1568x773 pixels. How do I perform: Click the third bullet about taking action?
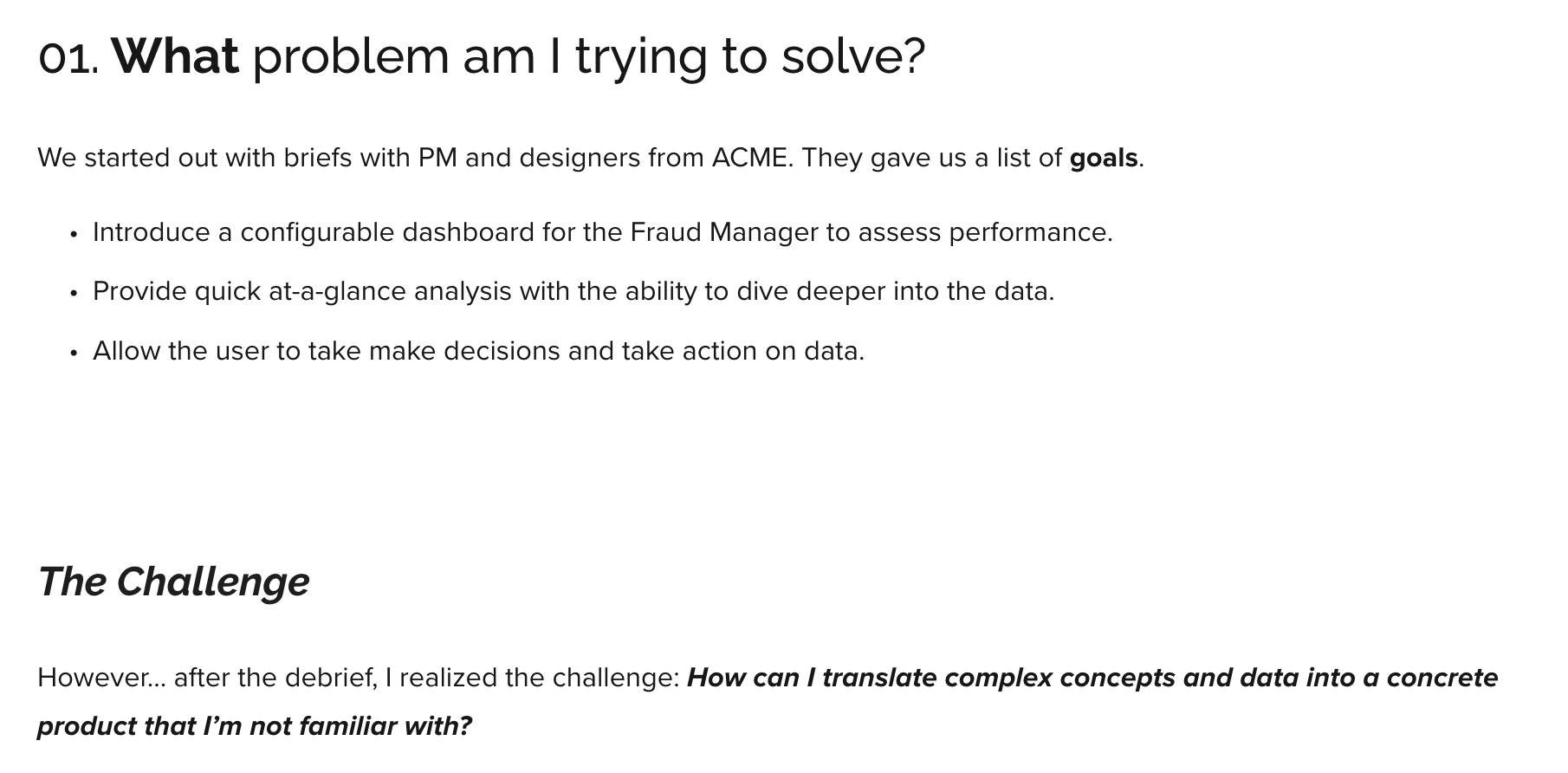(x=478, y=351)
